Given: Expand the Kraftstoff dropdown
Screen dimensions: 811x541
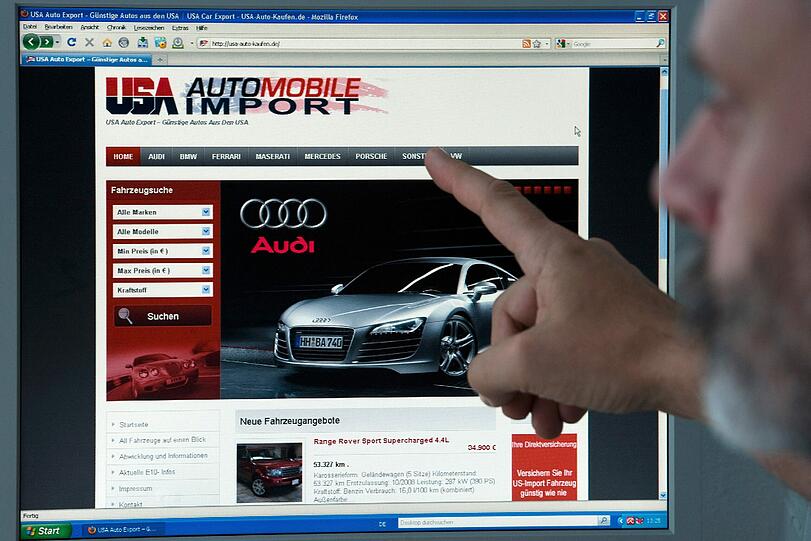Looking at the screenshot, I should [x=206, y=290].
